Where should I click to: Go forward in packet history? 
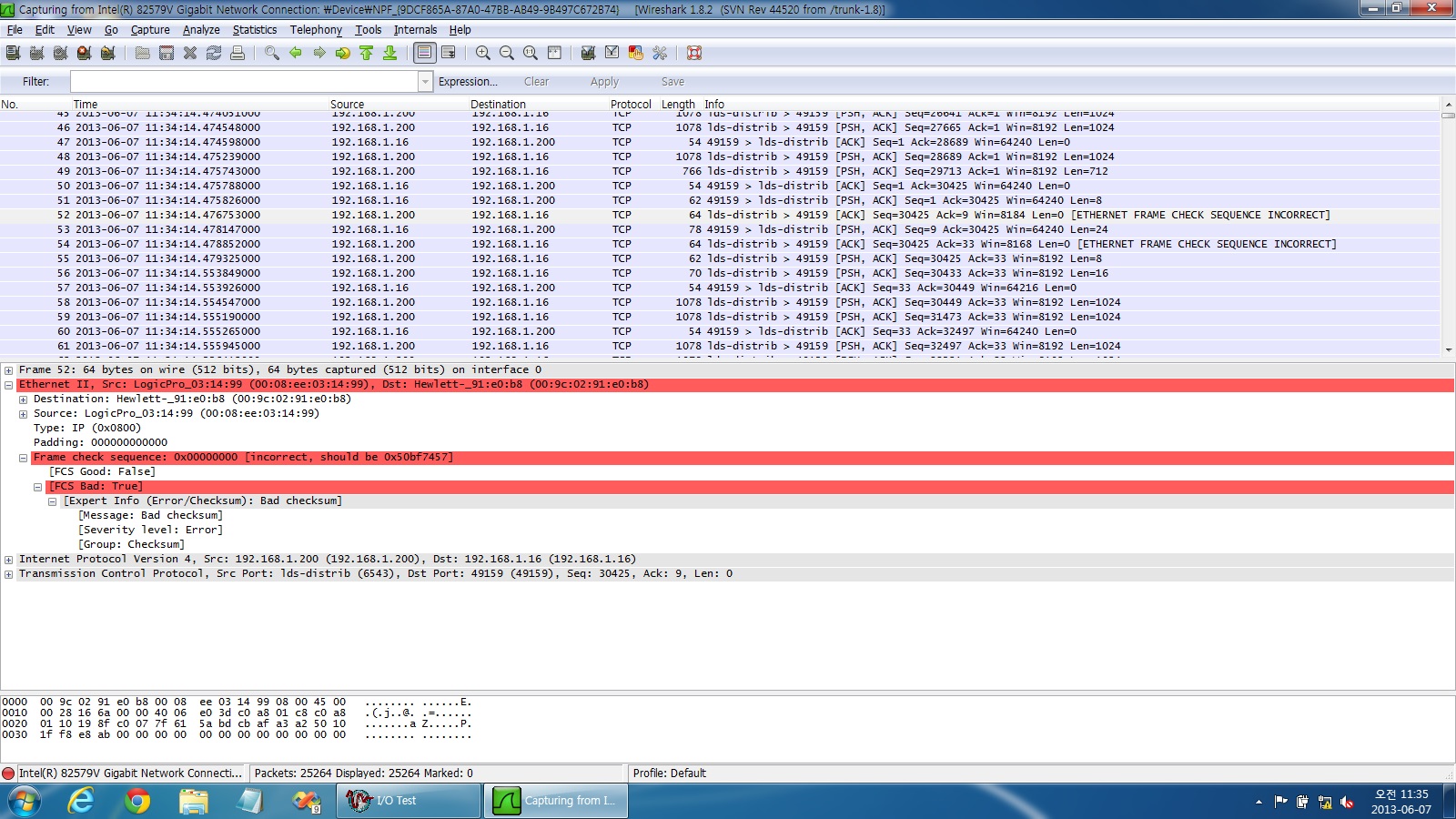[x=319, y=53]
